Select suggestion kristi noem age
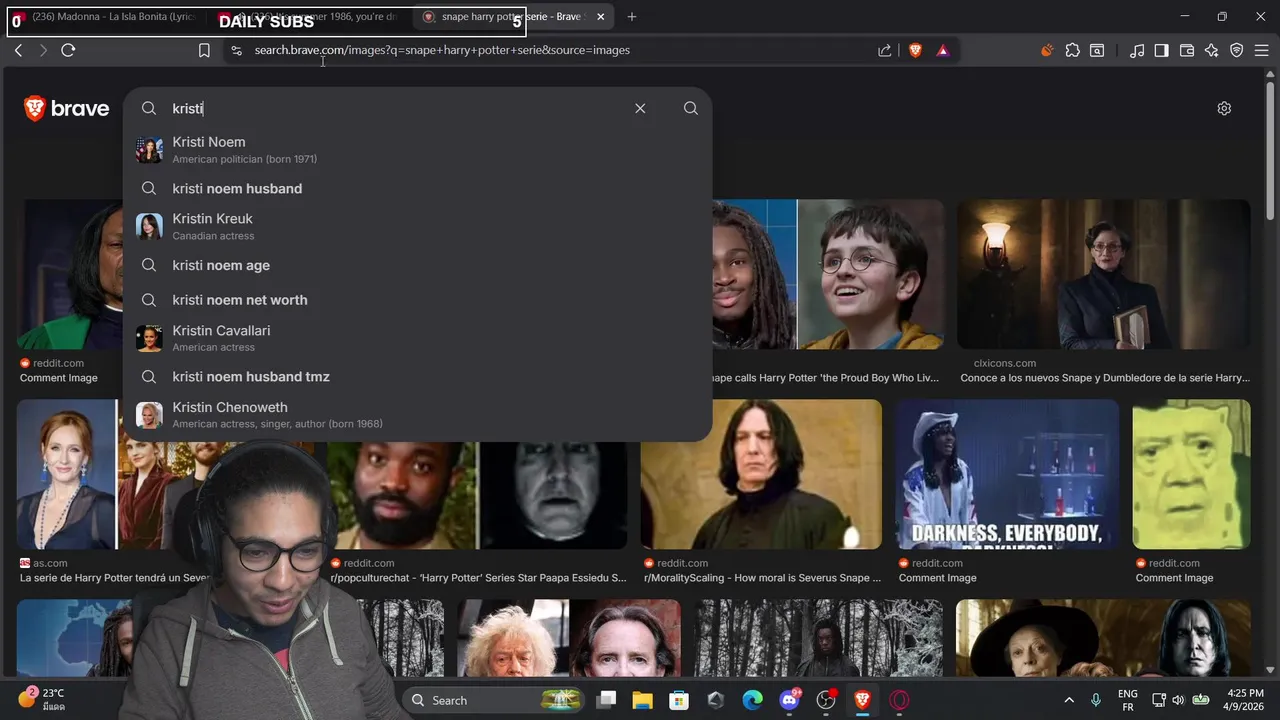The image size is (1280, 720). tap(417, 265)
